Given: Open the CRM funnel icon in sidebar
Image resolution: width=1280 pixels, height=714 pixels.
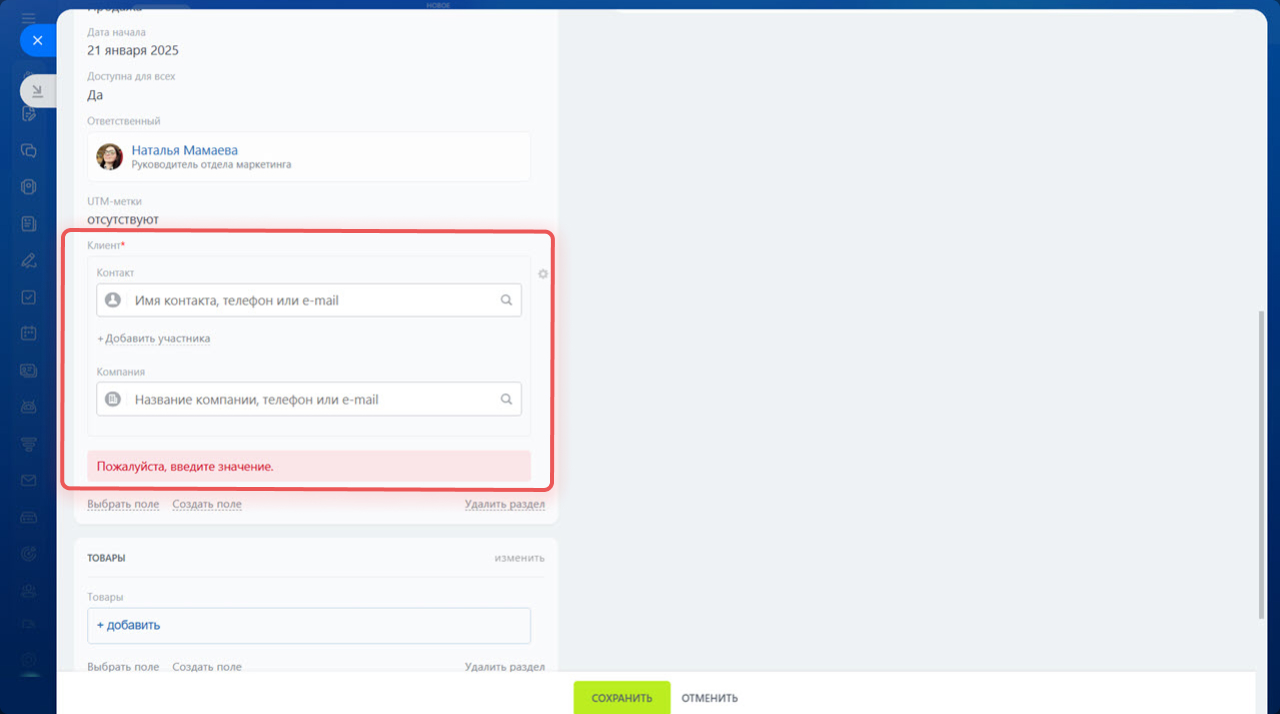Looking at the screenshot, I should (x=29, y=443).
